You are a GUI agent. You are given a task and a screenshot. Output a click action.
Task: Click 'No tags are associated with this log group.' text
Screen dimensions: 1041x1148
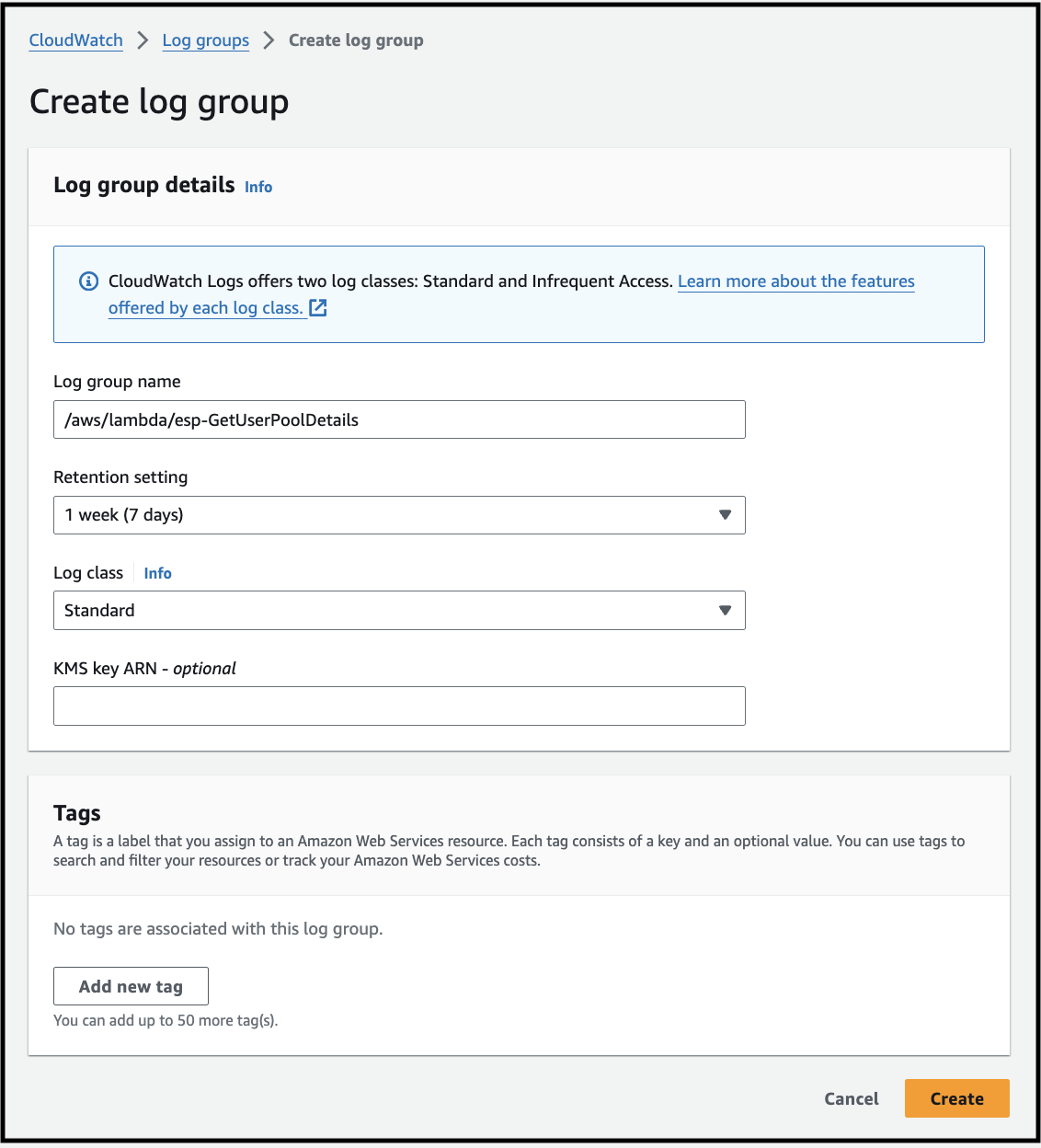218,929
